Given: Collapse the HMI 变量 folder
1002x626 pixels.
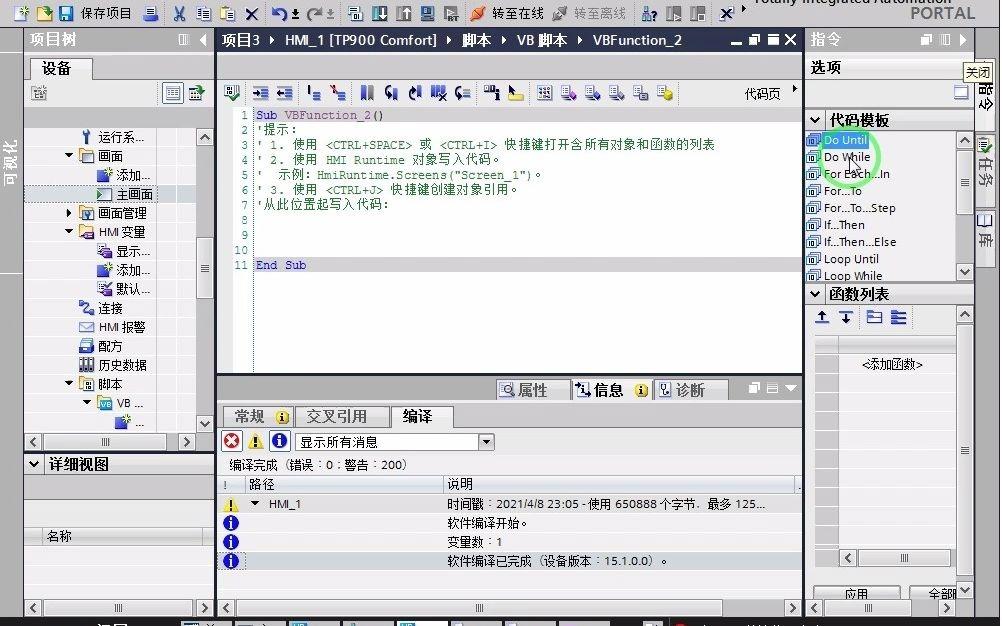Looking at the screenshot, I should [69, 231].
